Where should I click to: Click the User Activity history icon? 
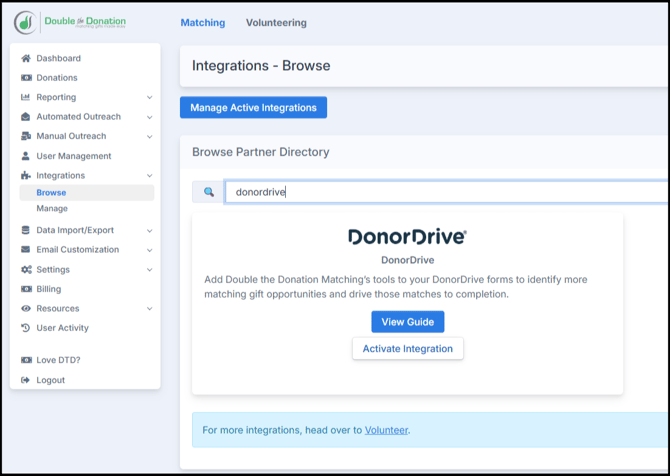click(26, 328)
